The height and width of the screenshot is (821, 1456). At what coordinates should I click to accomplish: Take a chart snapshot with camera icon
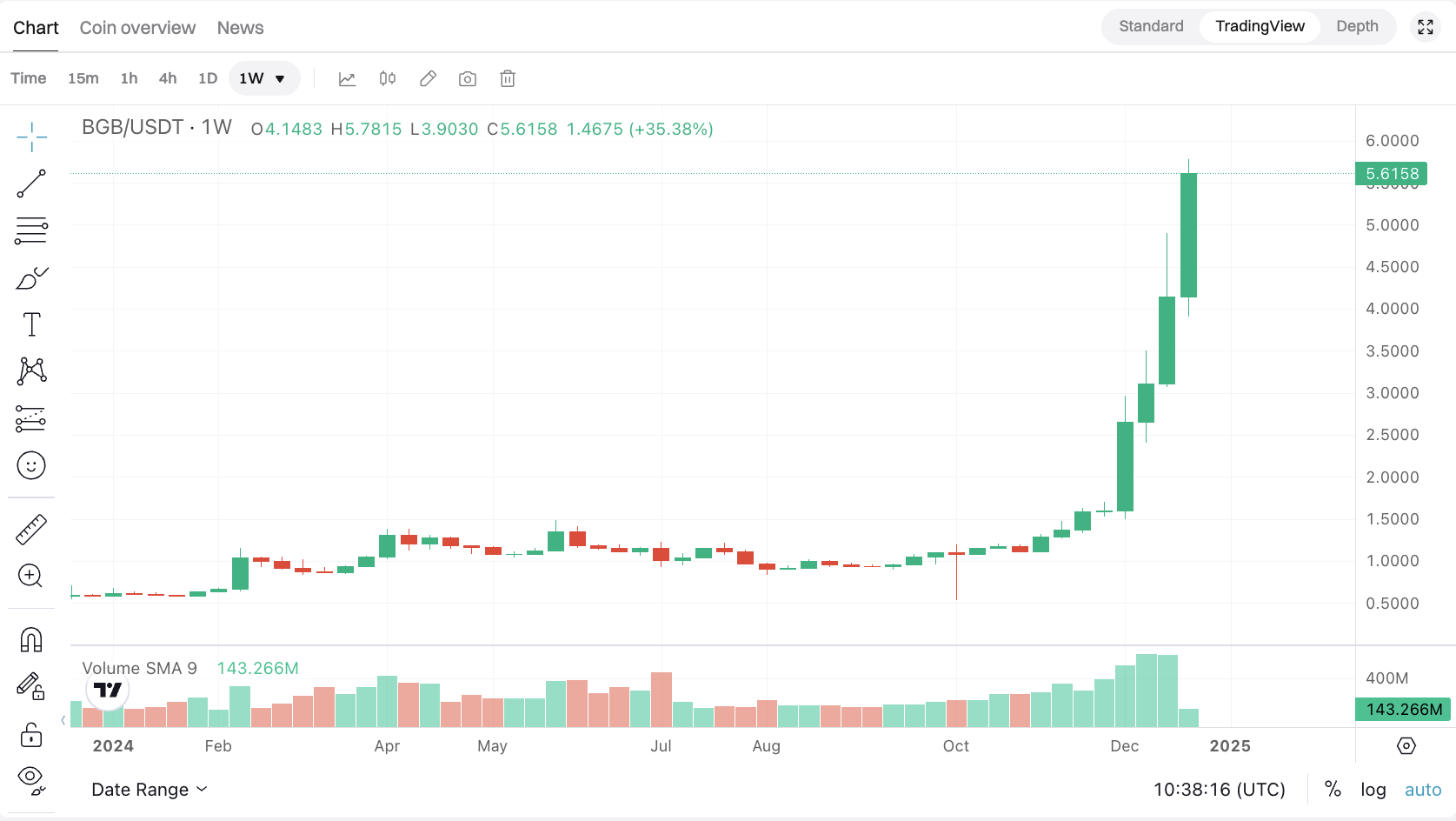point(468,79)
